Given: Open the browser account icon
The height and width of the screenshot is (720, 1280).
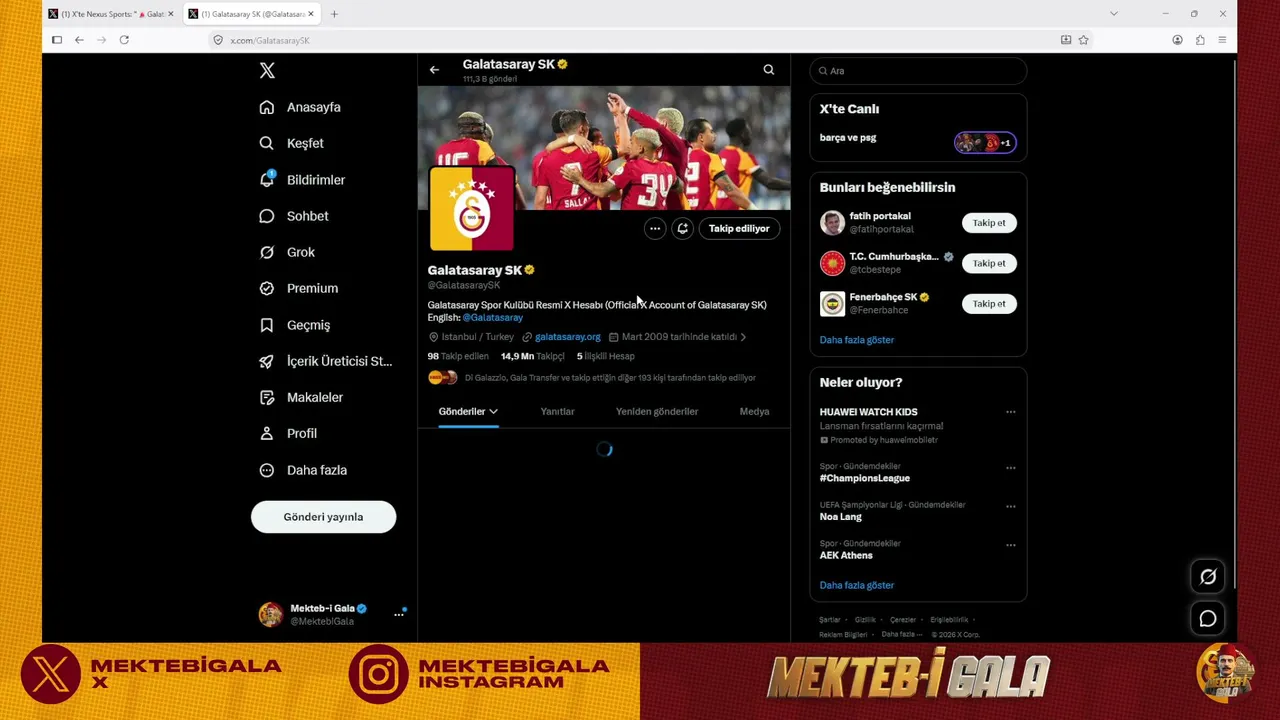Looking at the screenshot, I should (x=1177, y=40).
